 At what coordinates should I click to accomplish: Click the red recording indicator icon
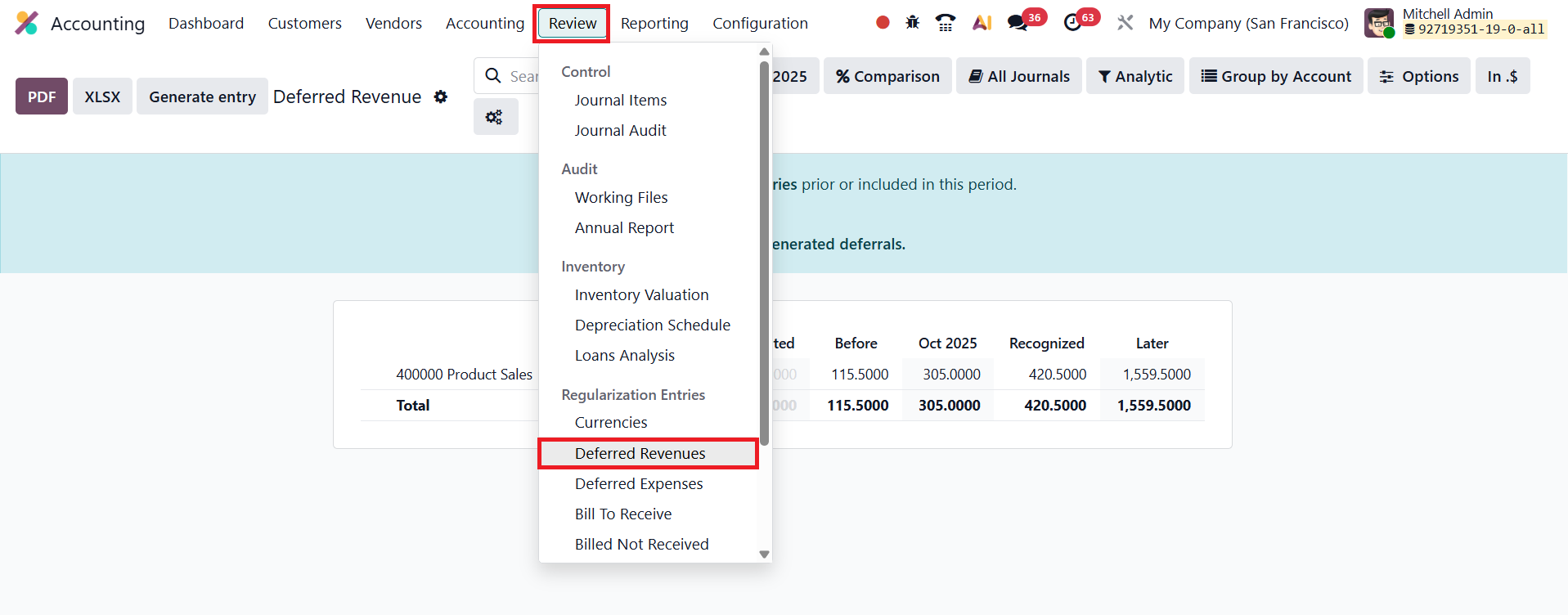(x=882, y=23)
